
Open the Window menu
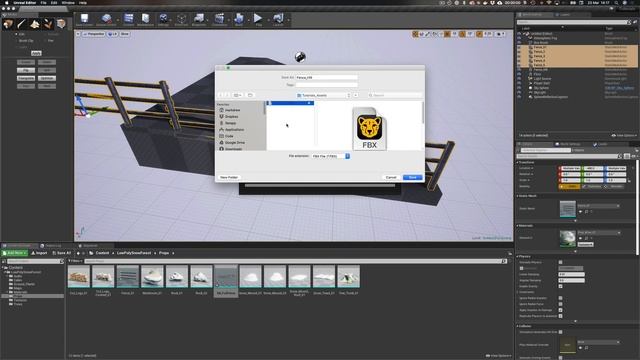coord(68,2)
